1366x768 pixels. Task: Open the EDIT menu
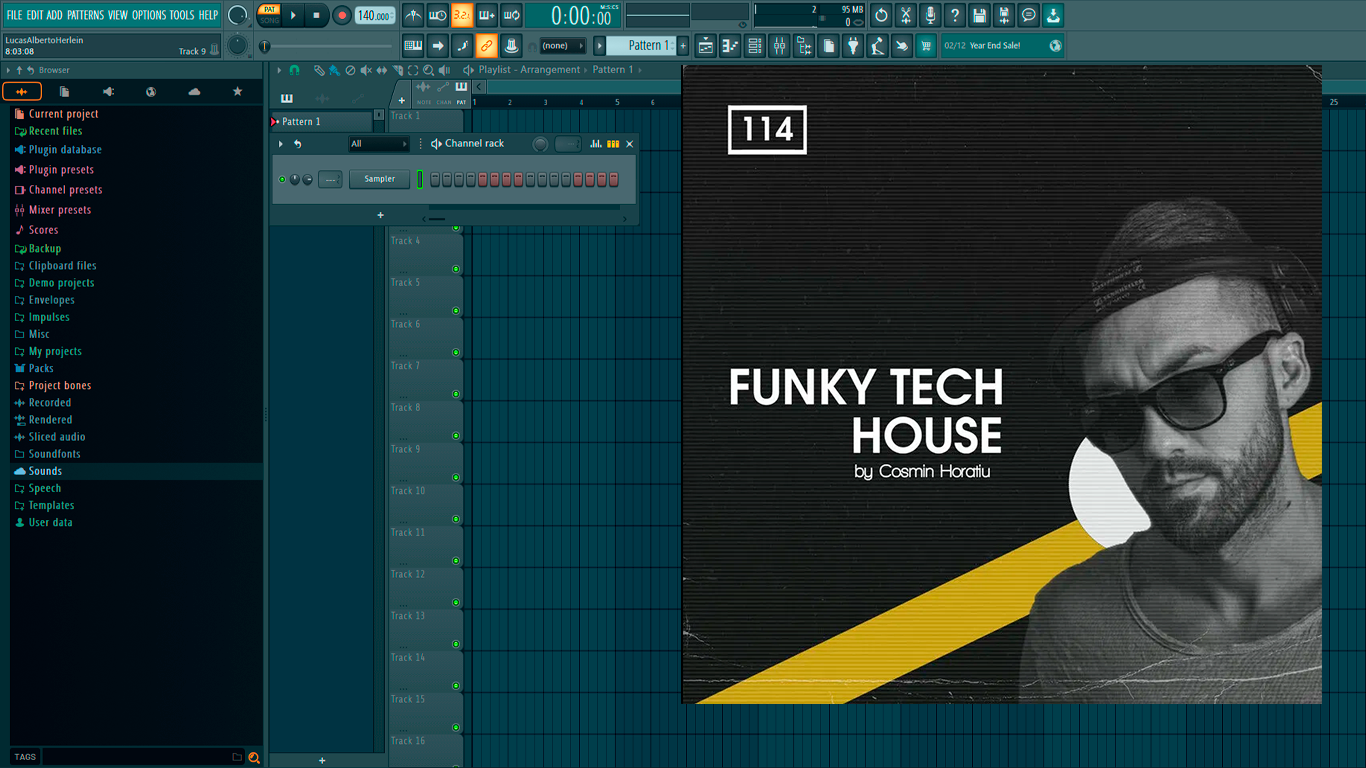(x=35, y=15)
